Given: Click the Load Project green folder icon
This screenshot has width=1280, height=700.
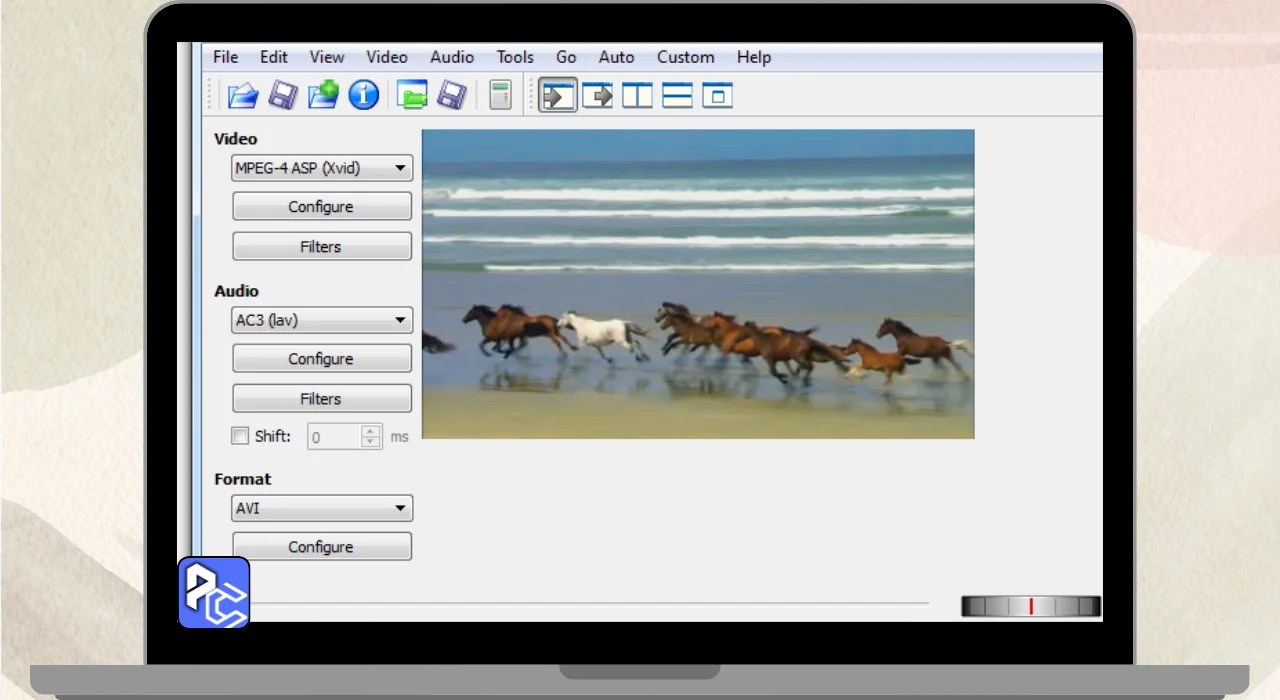Looking at the screenshot, I should [412, 96].
